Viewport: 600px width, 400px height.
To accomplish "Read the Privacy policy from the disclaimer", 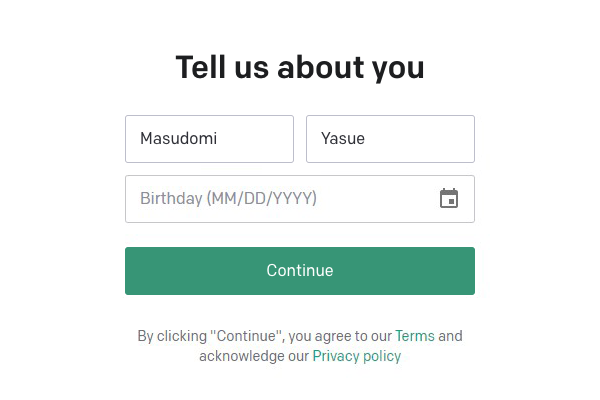I will click(357, 356).
